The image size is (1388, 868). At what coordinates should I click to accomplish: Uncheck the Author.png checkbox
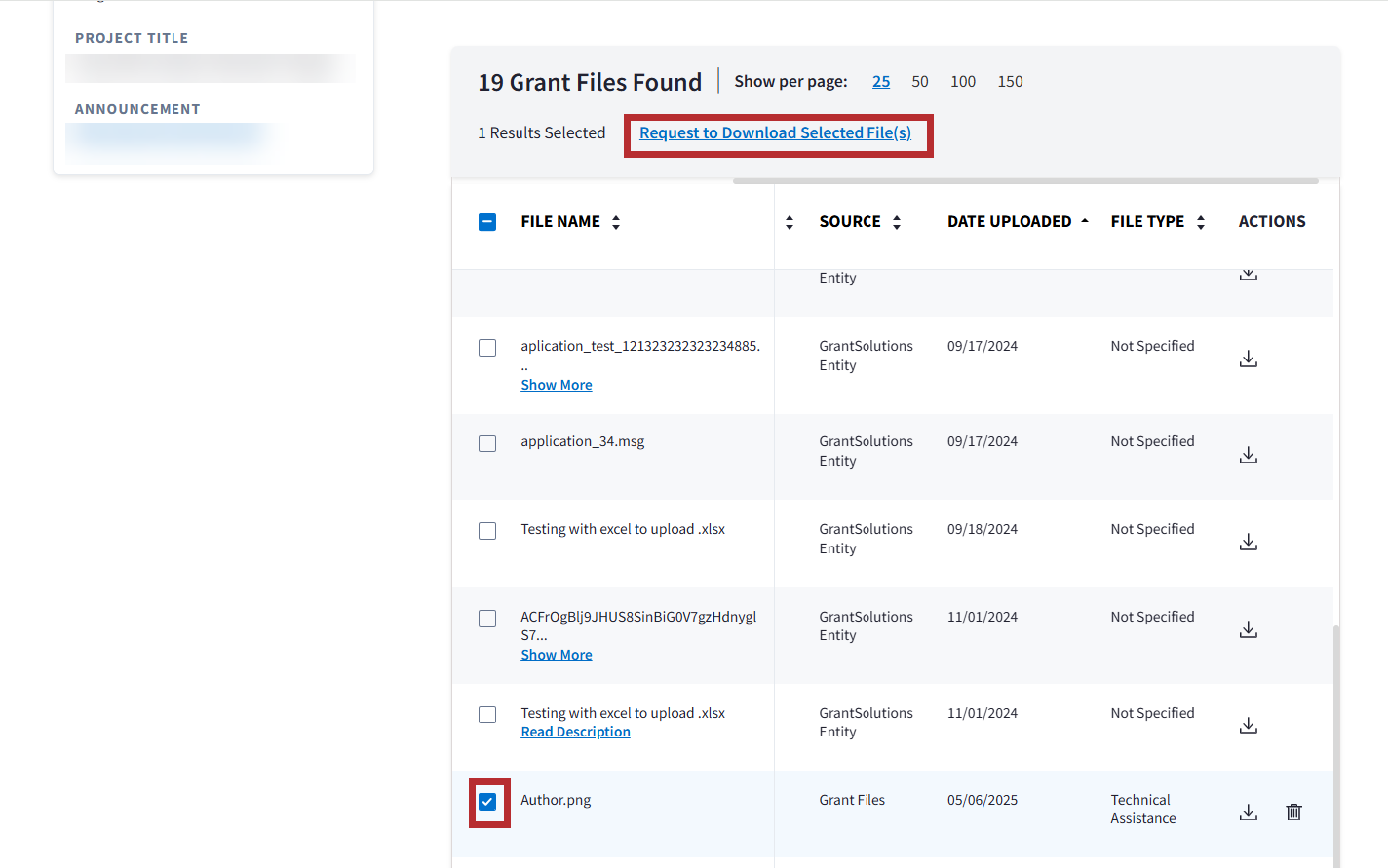(488, 802)
